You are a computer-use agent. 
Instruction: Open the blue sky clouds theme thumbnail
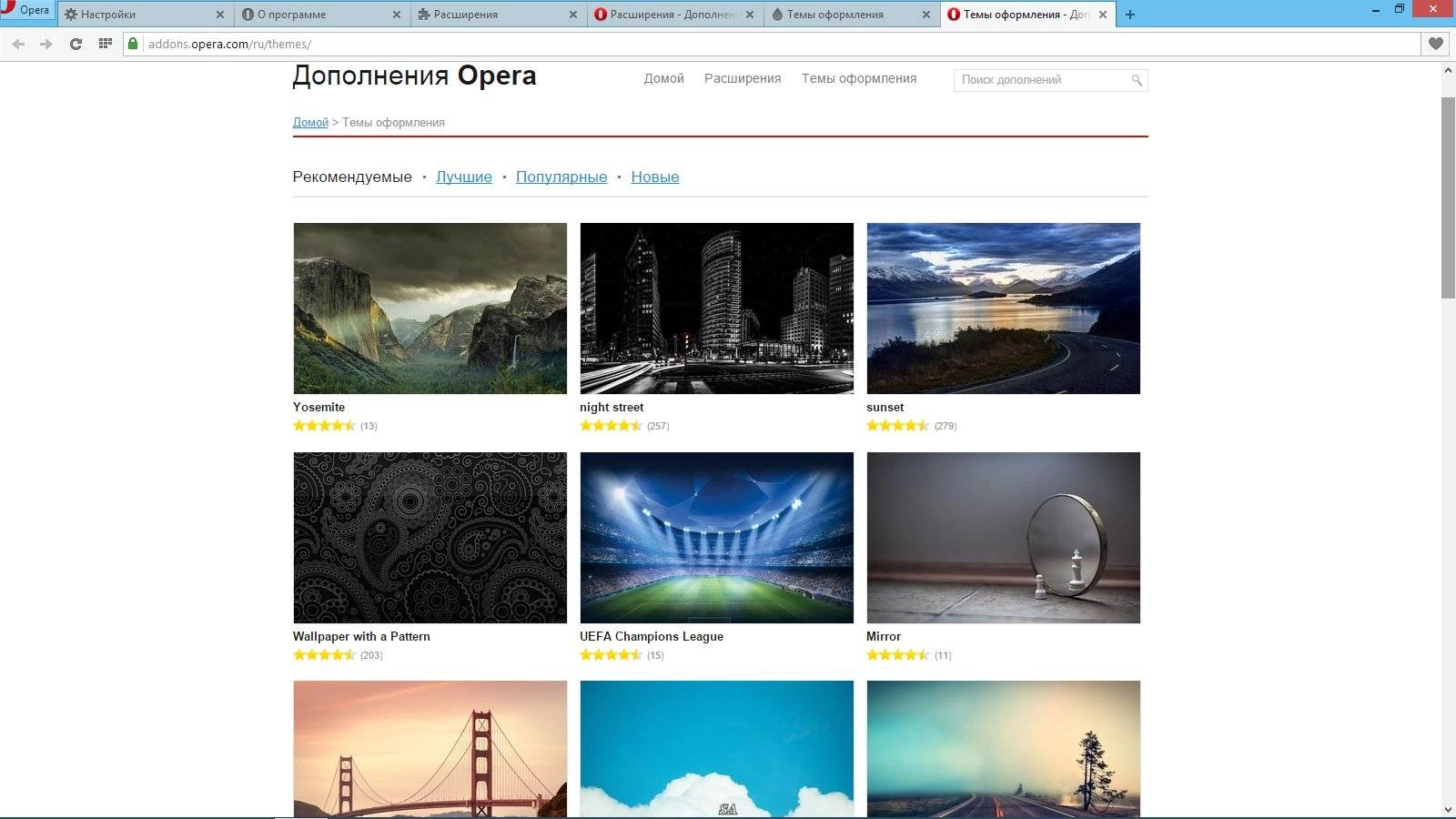click(716, 749)
